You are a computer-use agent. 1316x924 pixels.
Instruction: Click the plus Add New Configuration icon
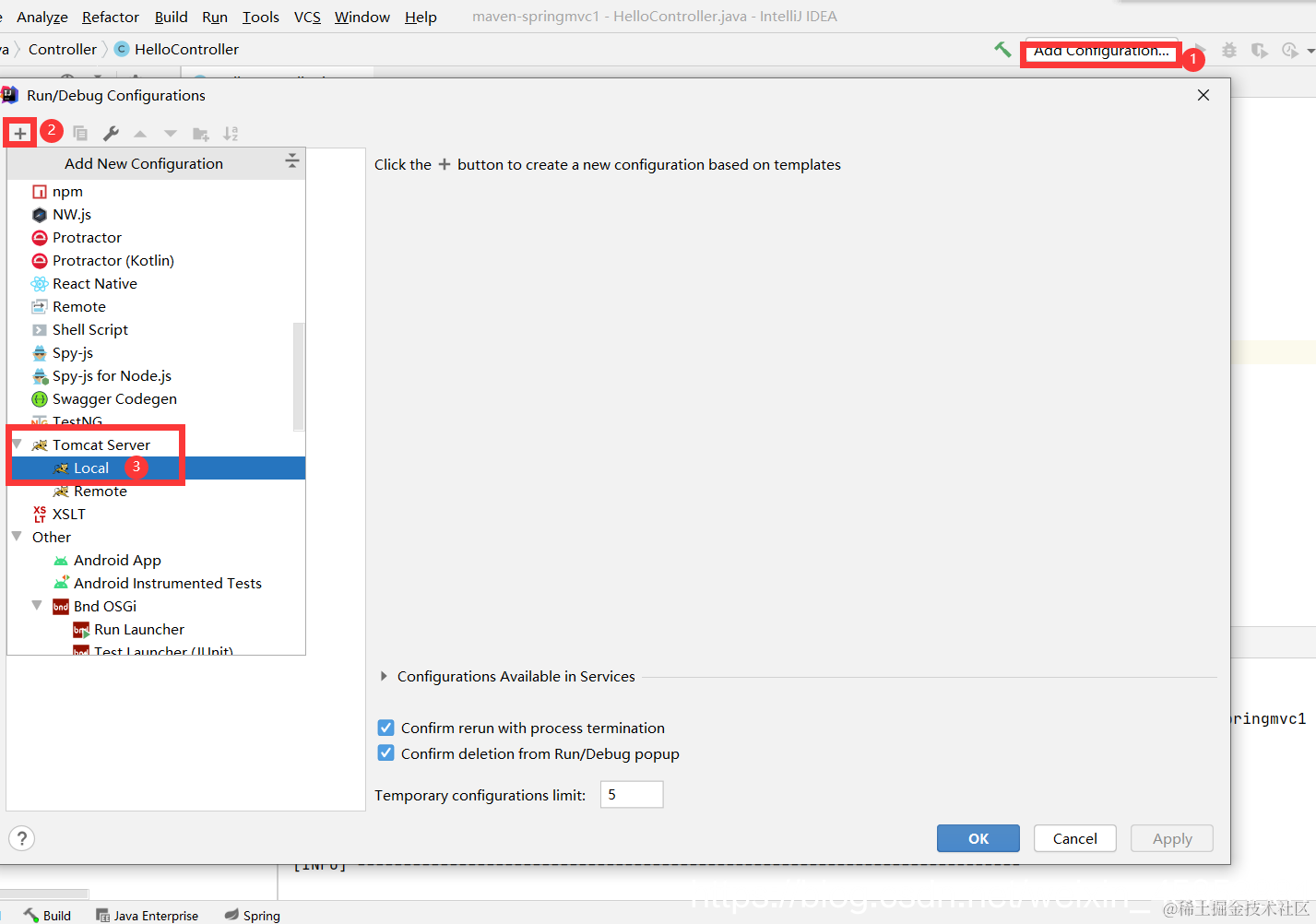coord(19,133)
